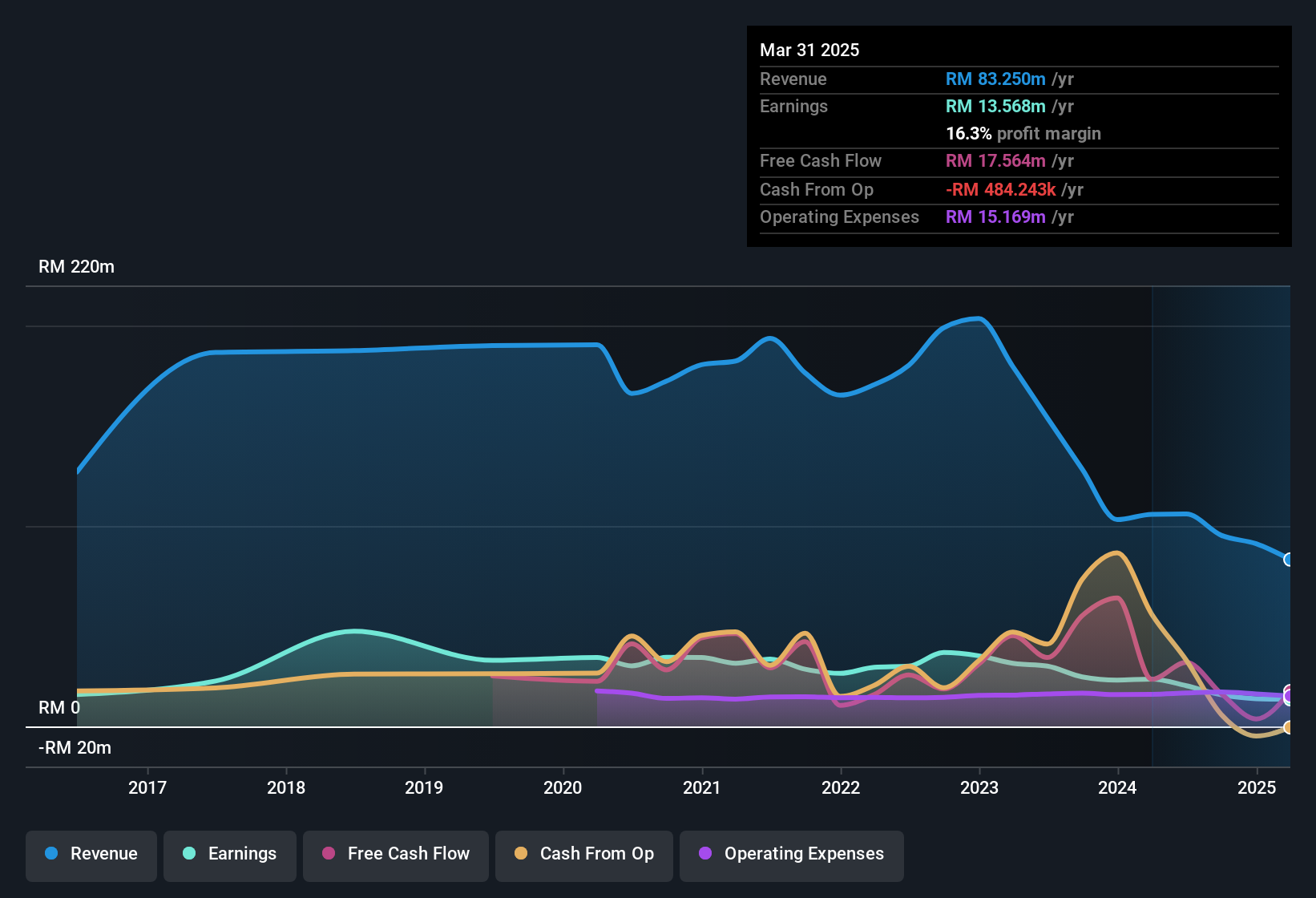1316x898 pixels.
Task: Click the 2019 x-axis label
Action: 424,787
